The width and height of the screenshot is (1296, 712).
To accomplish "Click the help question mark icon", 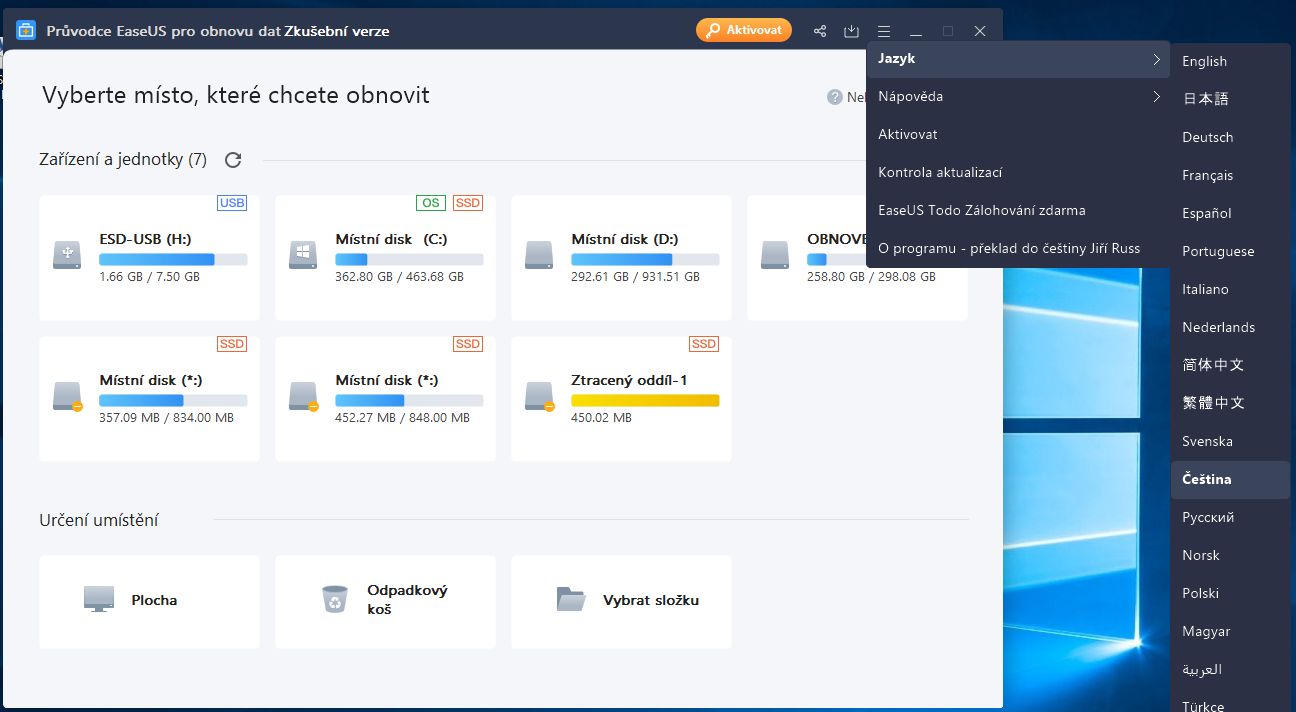I will [835, 97].
